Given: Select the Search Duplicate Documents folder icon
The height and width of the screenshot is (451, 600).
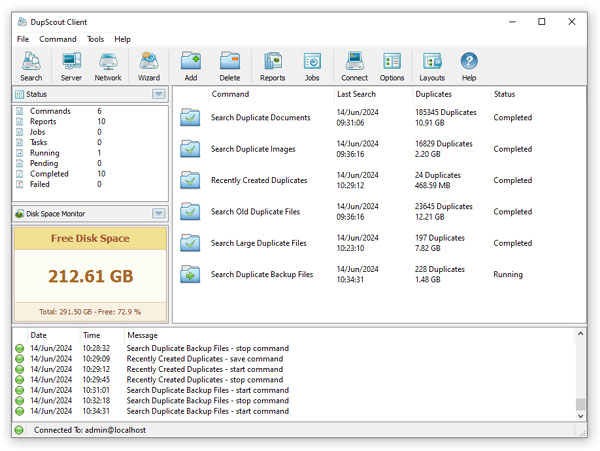Looking at the screenshot, I should click(190, 117).
